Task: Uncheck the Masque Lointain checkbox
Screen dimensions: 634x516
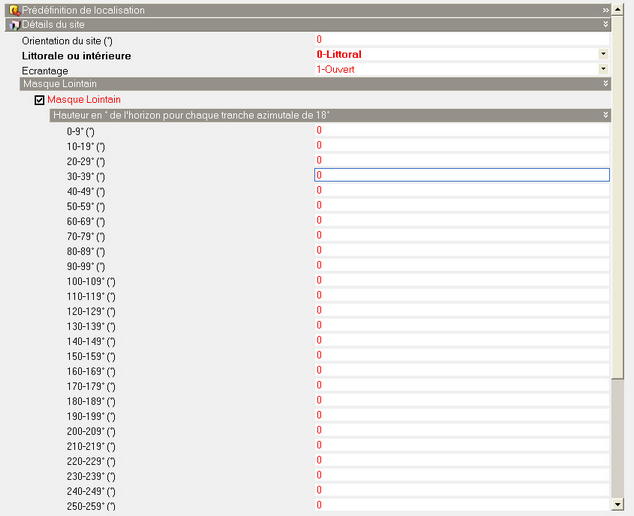Action: 40,100
